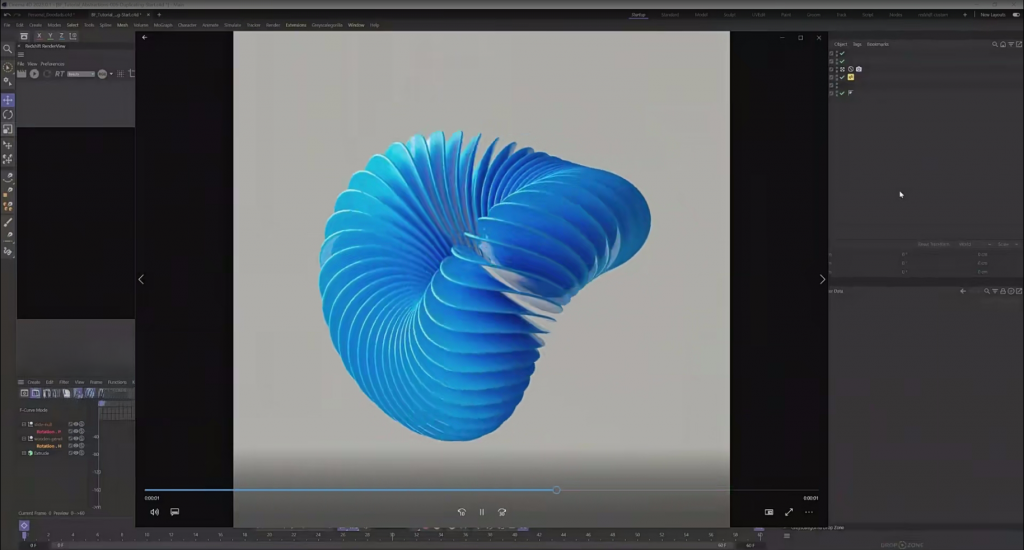
Task: Skip back in video player
Action: point(462,512)
